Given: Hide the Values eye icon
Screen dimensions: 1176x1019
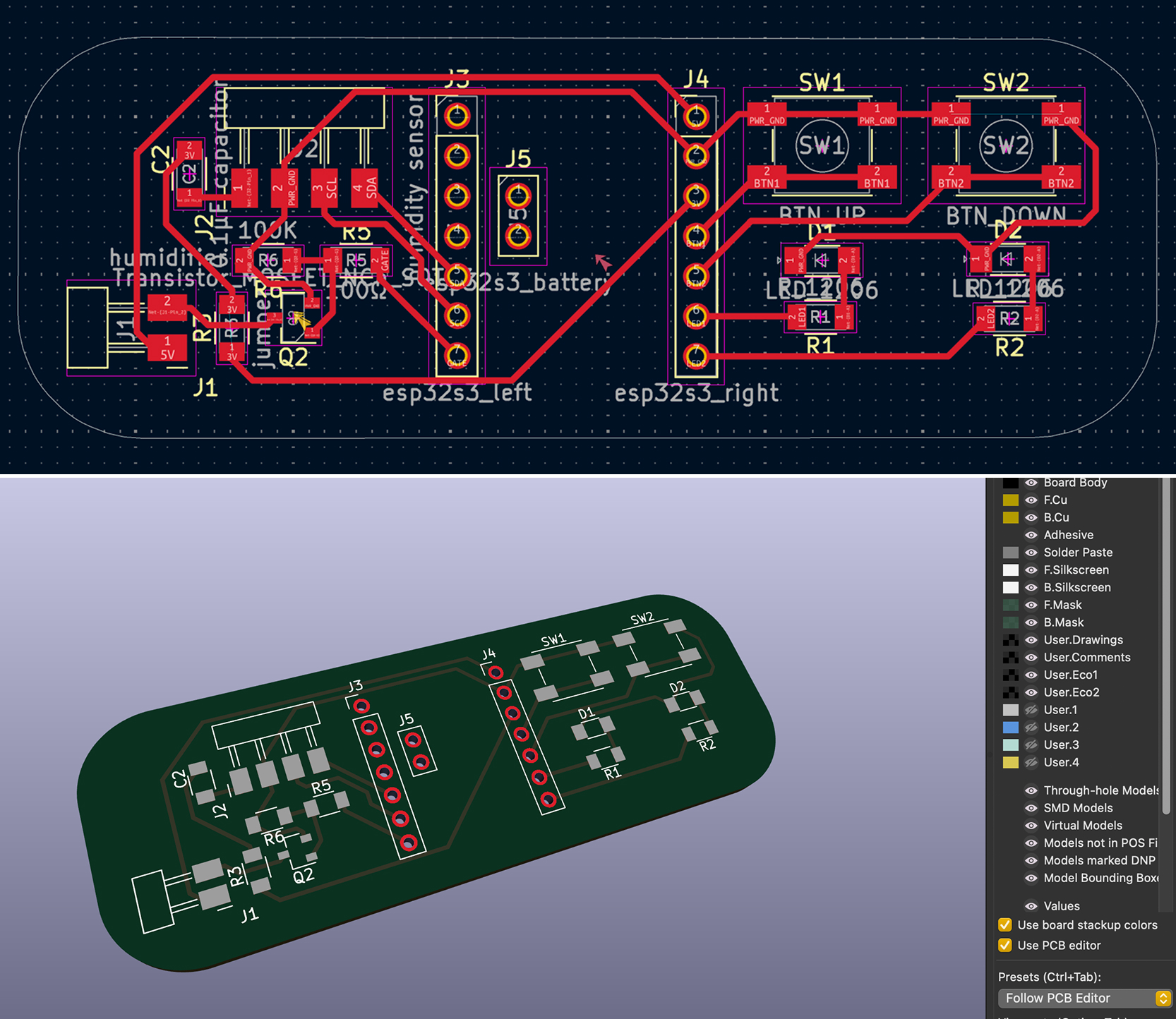Looking at the screenshot, I should [1031, 906].
